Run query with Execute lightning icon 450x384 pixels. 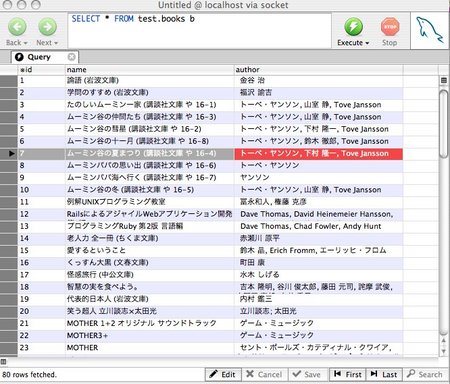click(353, 27)
